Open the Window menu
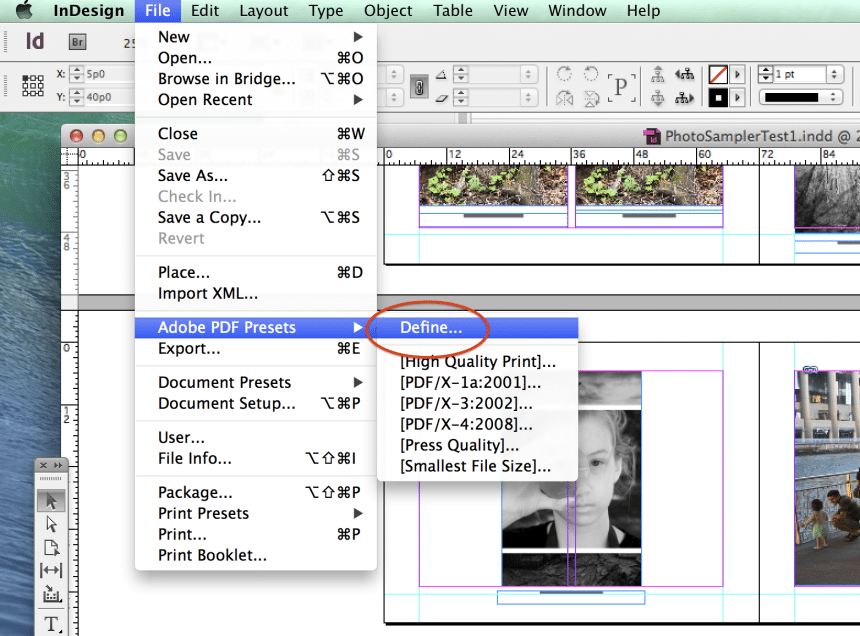 pyautogui.click(x=577, y=10)
